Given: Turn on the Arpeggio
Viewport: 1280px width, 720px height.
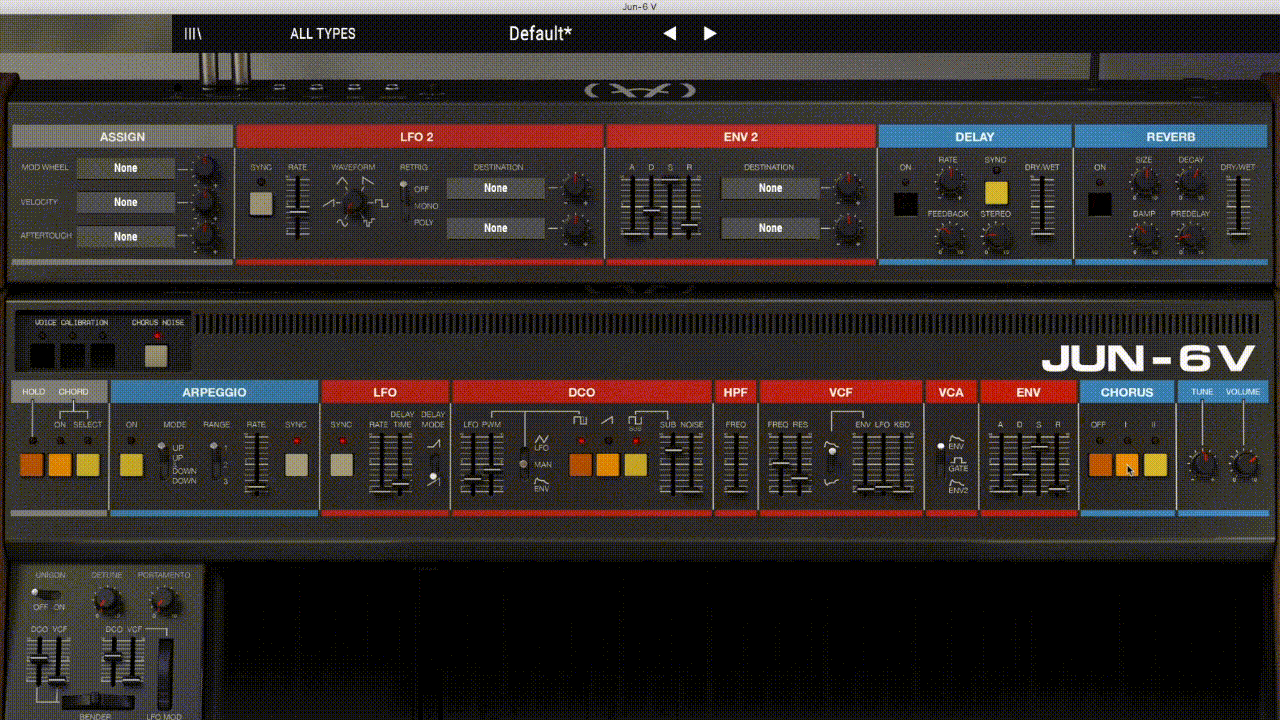Looking at the screenshot, I should coord(131,465).
